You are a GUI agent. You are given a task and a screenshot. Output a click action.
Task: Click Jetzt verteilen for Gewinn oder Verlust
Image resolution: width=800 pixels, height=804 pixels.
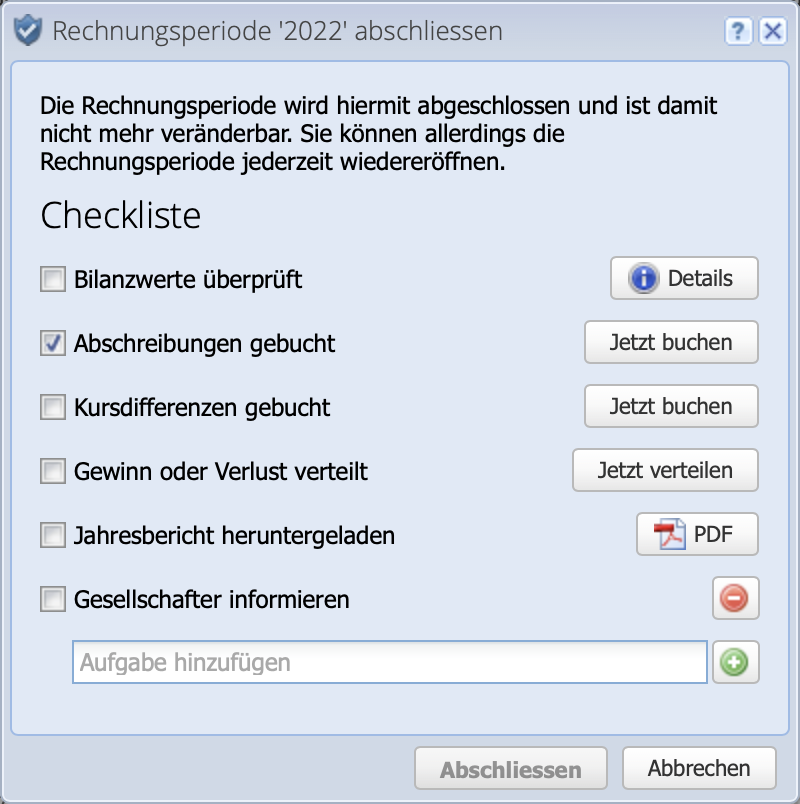point(665,470)
